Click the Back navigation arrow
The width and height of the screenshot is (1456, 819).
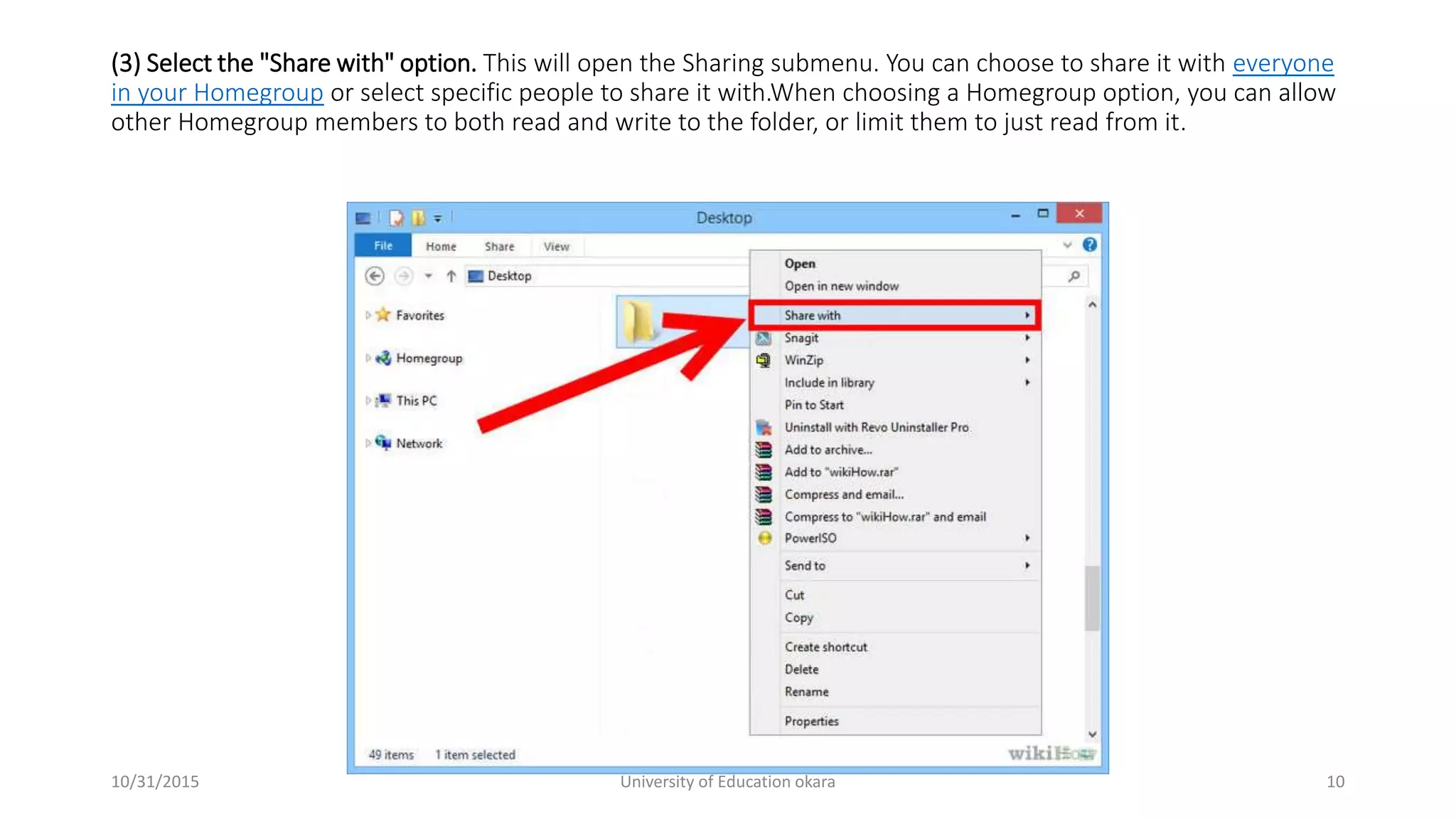[375, 276]
